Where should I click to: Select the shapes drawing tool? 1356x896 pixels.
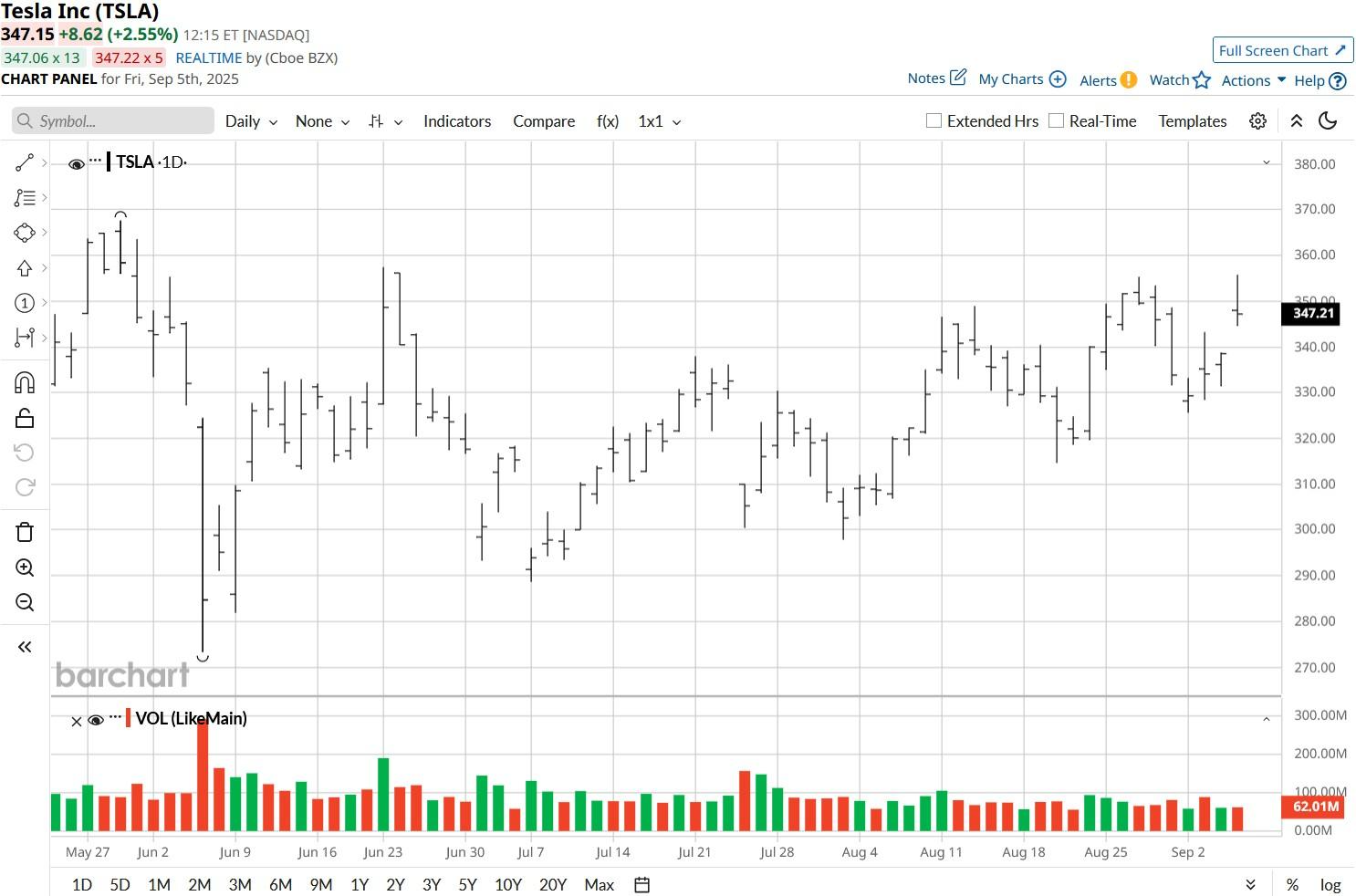25,233
